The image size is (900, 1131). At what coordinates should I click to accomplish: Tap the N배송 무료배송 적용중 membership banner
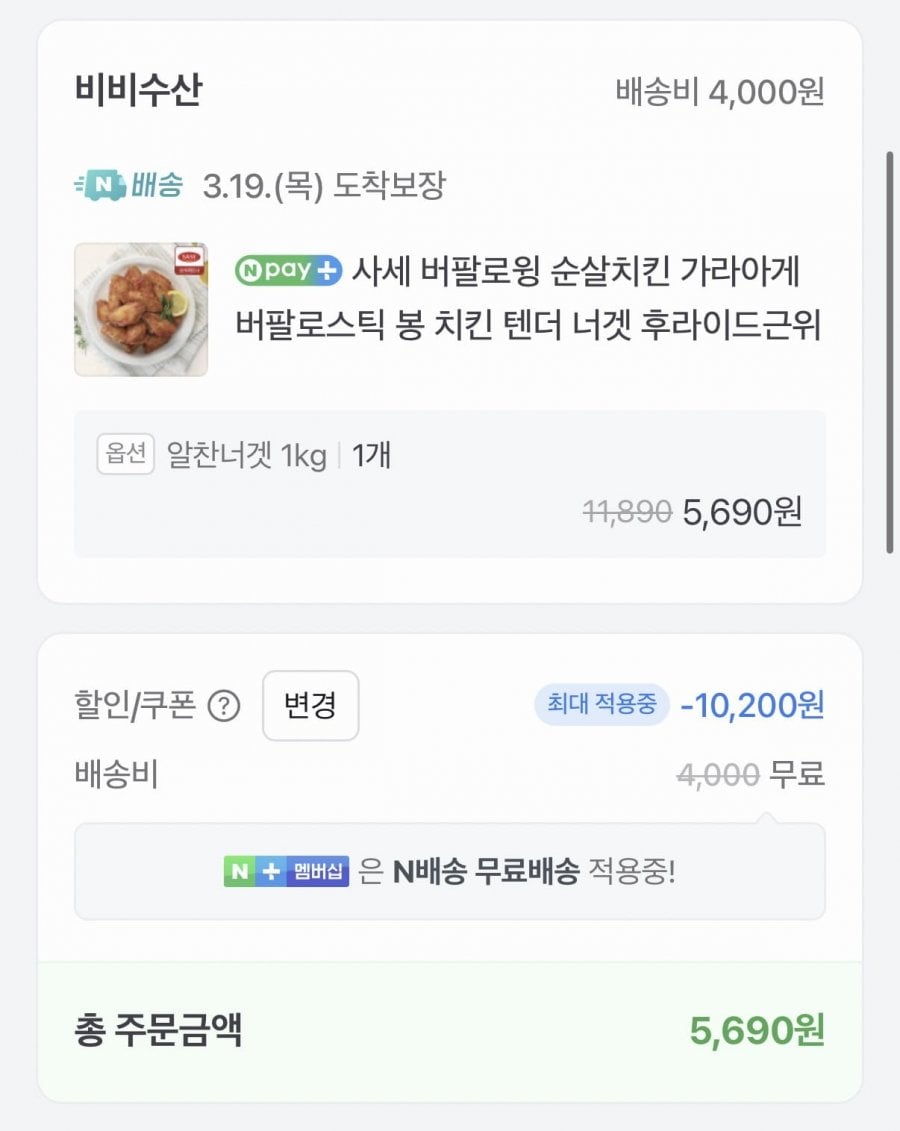[x=450, y=871]
